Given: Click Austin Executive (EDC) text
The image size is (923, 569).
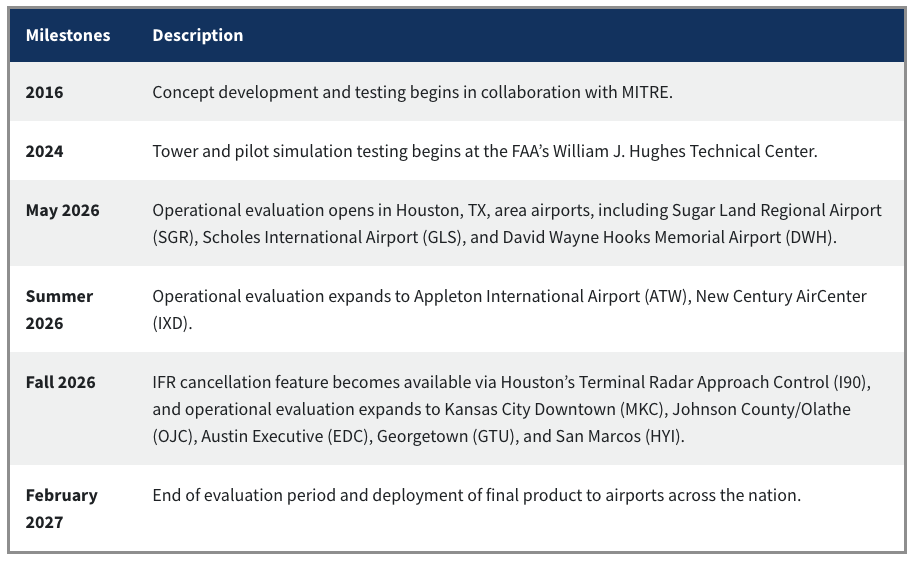Looking at the screenshot, I should click(286, 437).
